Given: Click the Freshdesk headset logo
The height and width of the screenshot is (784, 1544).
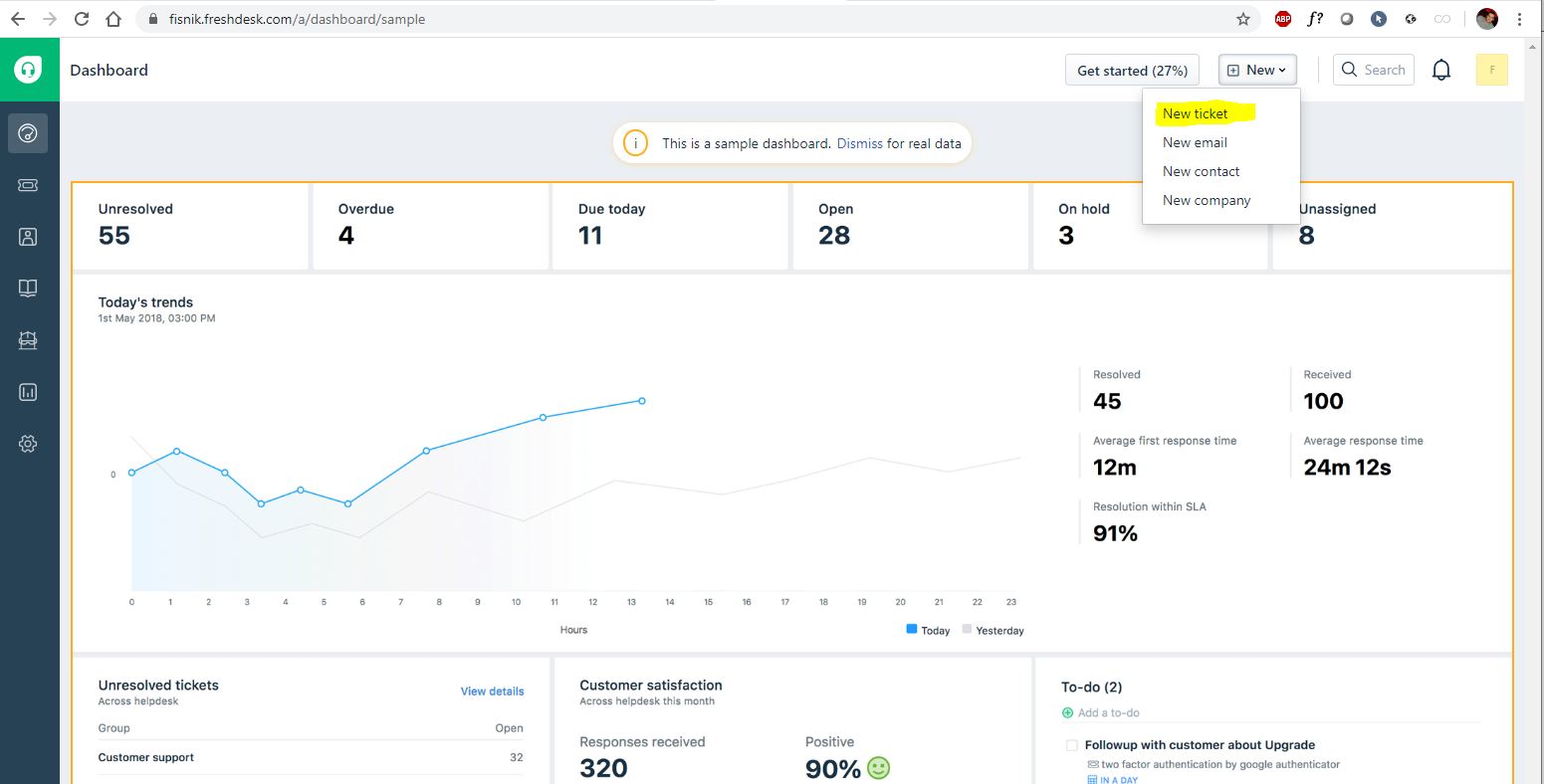Looking at the screenshot, I should 29,70.
